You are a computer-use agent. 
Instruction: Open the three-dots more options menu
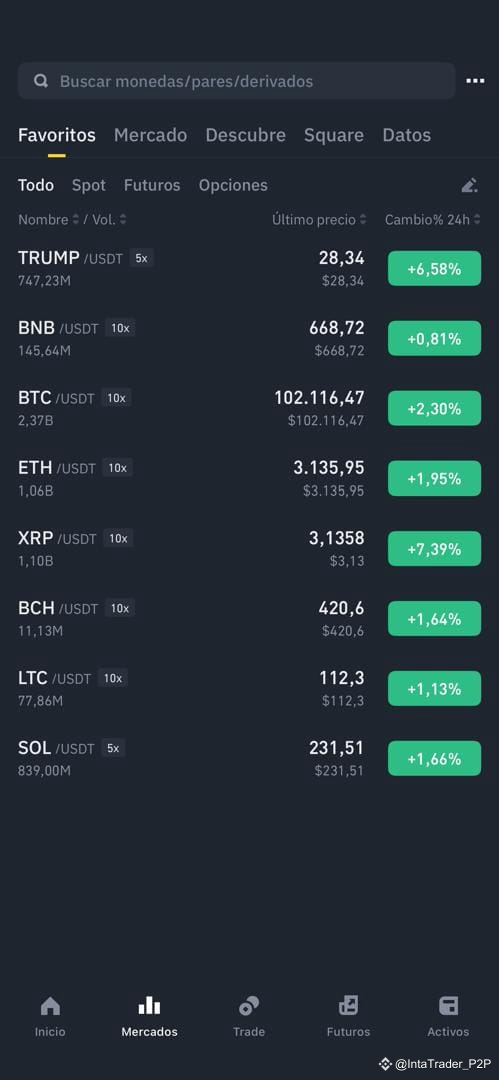click(x=475, y=81)
